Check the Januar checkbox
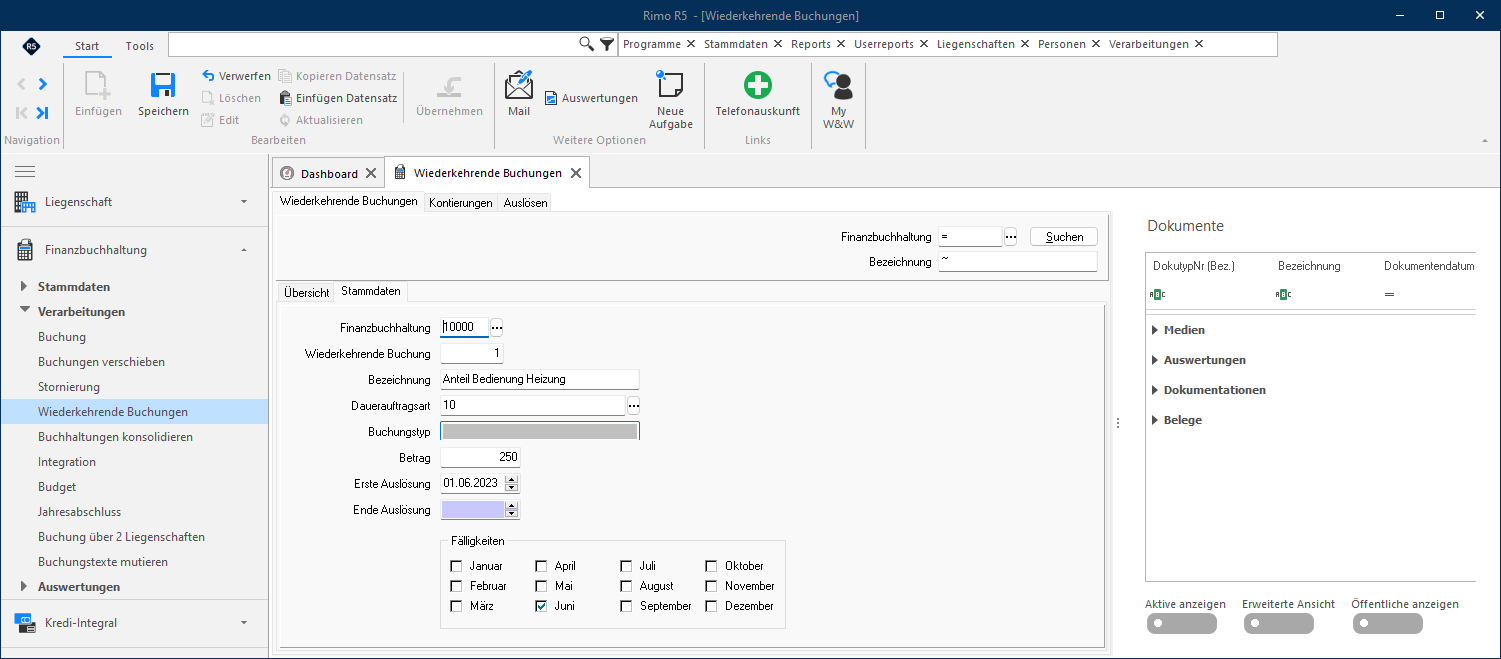This screenshot has width=1501, height=659. click(457, 566)
